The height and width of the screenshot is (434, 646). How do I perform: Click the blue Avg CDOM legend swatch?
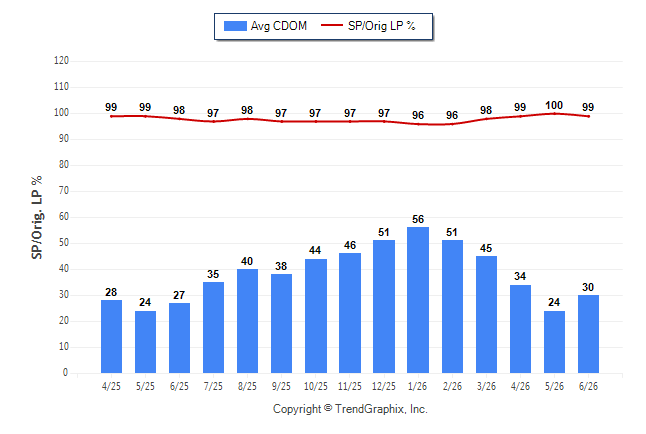pos(235,26)
